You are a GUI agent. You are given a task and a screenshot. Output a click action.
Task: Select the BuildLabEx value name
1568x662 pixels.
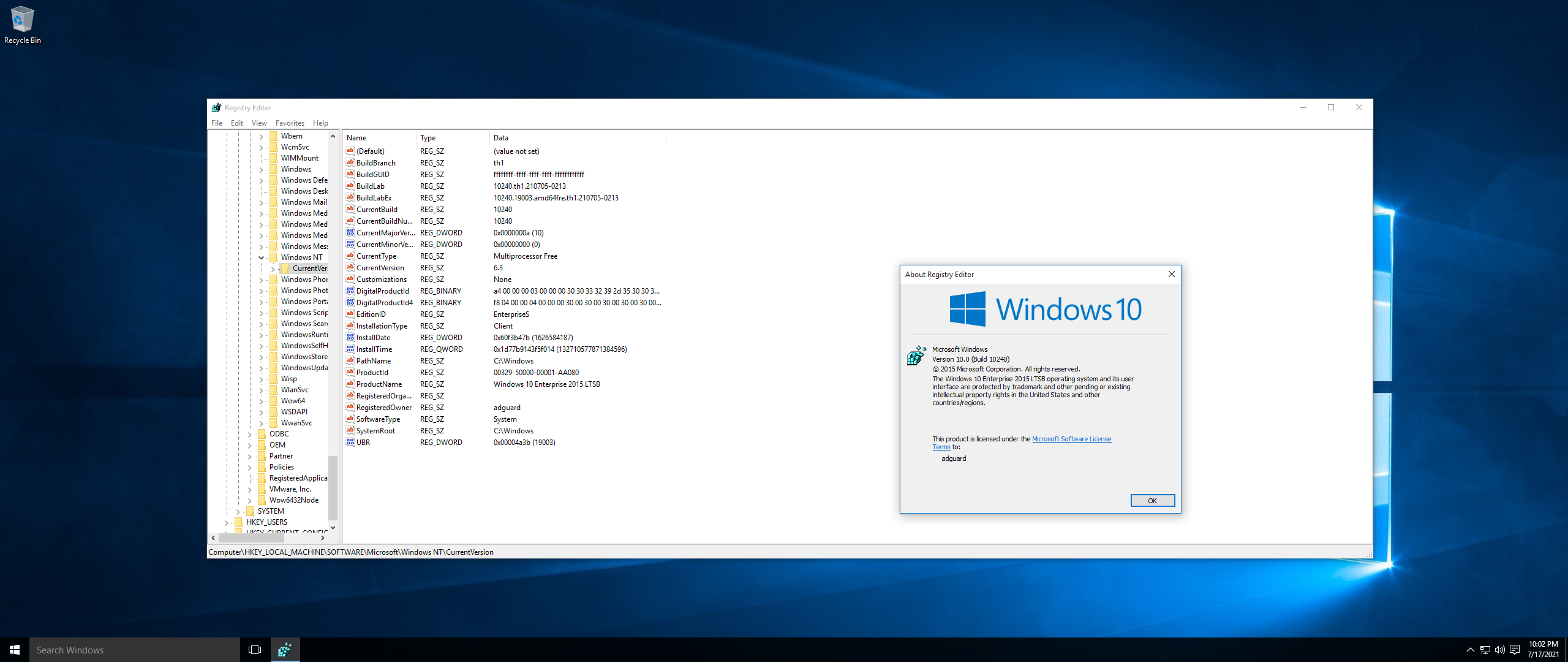(x=374, y=198)
